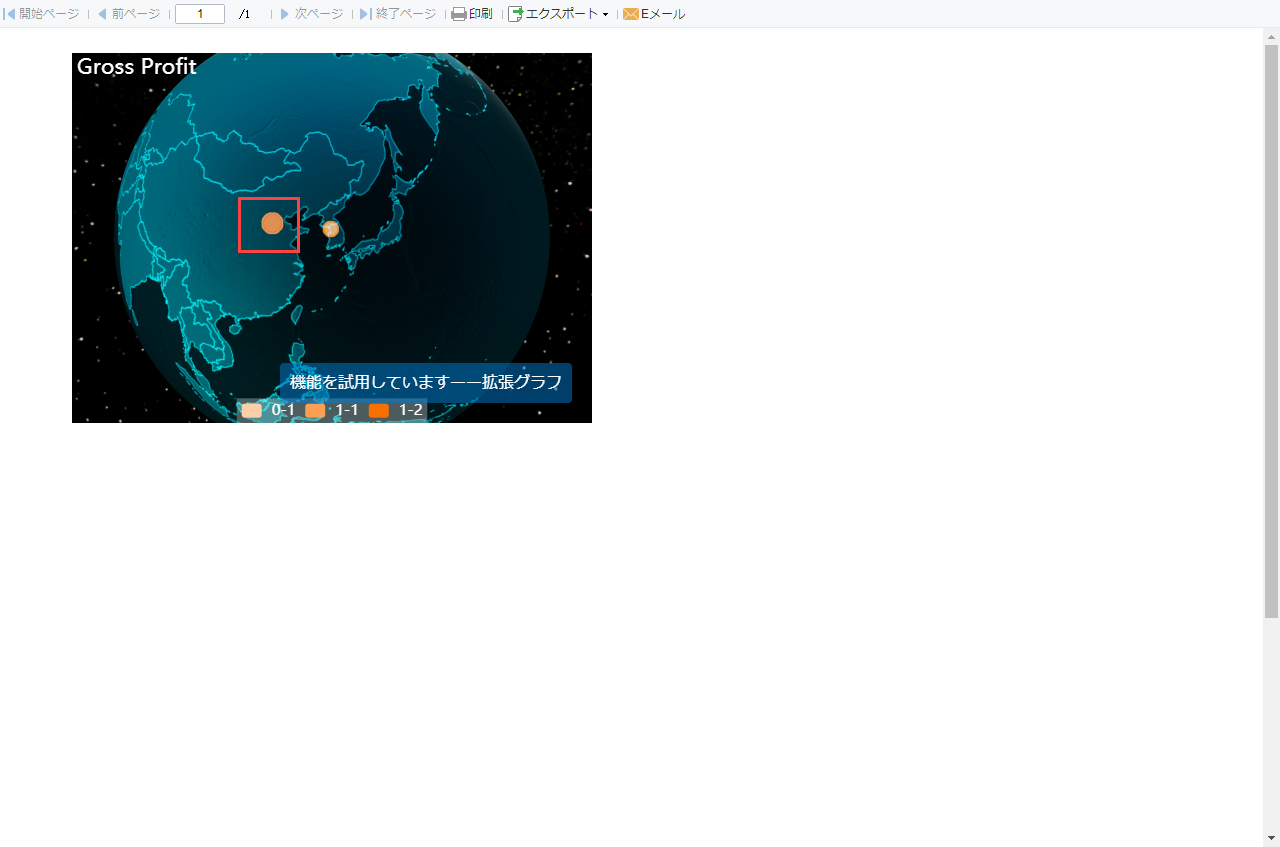1280x847 pixels.
Task: Click the 1-2 legend label text
Action: [411, 410]
